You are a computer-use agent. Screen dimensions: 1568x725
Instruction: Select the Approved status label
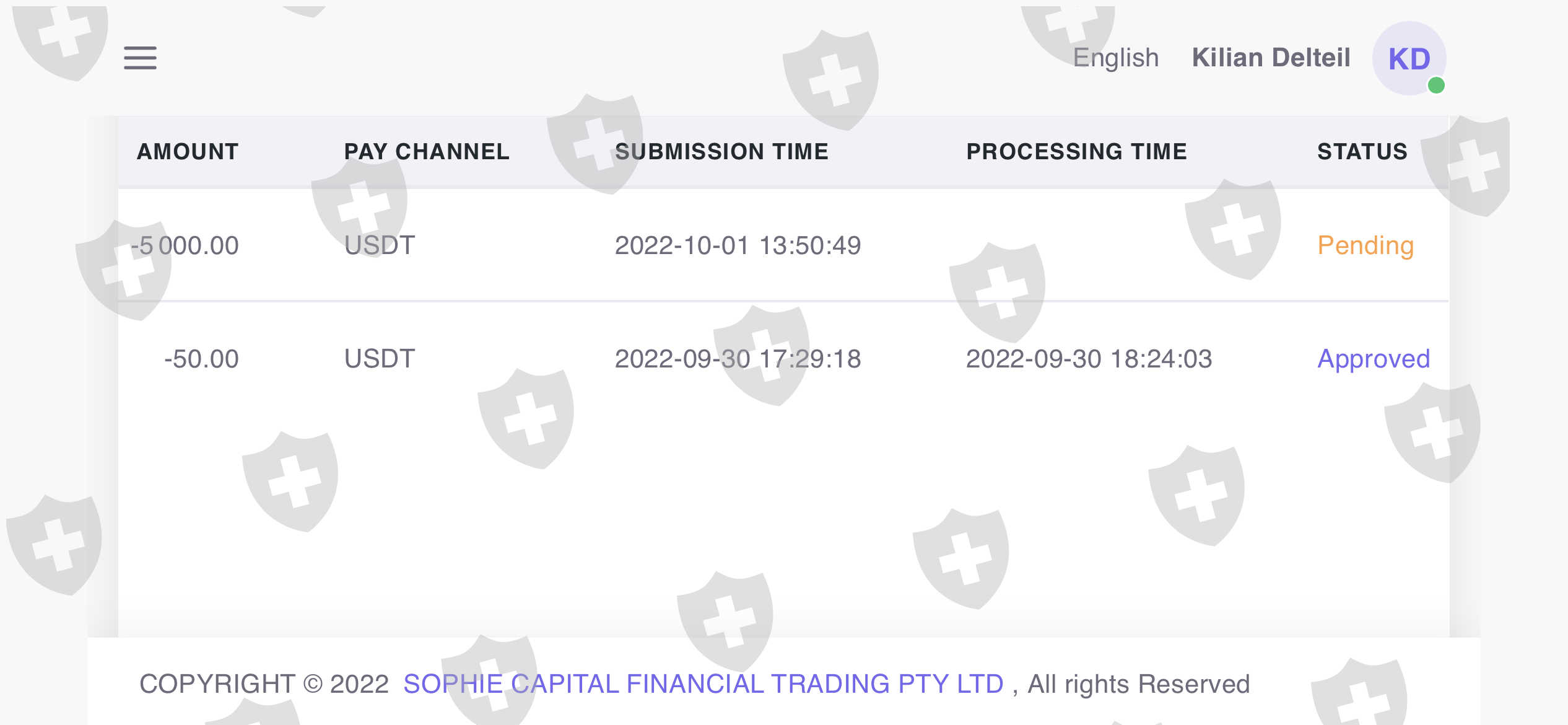[1374, 359]
